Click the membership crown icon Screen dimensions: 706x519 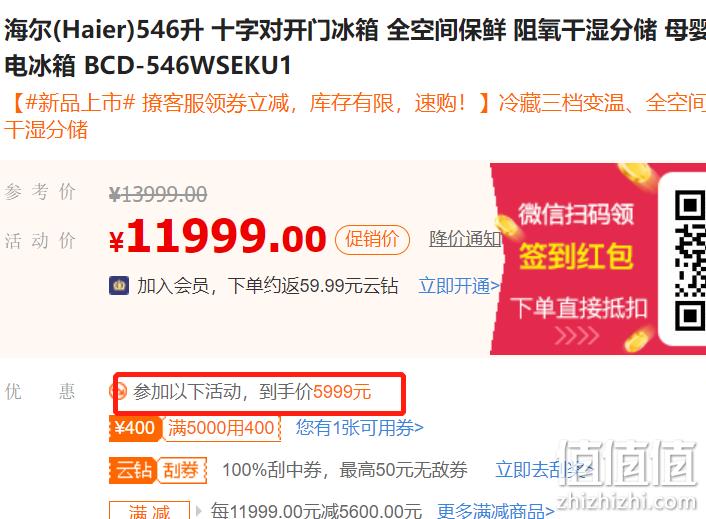point(119,286)
